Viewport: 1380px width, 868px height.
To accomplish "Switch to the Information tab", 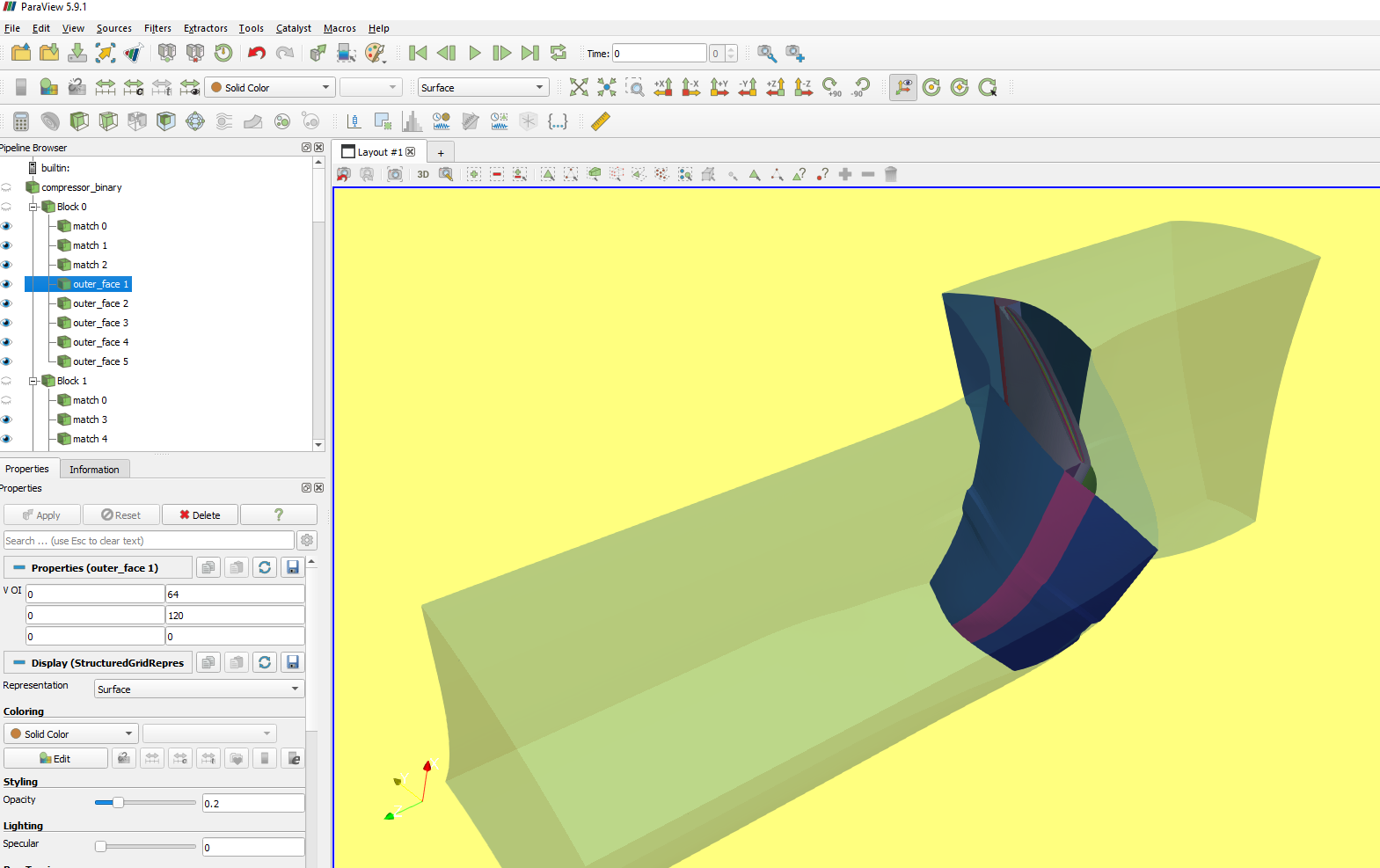I will click(x=94, y=469).
